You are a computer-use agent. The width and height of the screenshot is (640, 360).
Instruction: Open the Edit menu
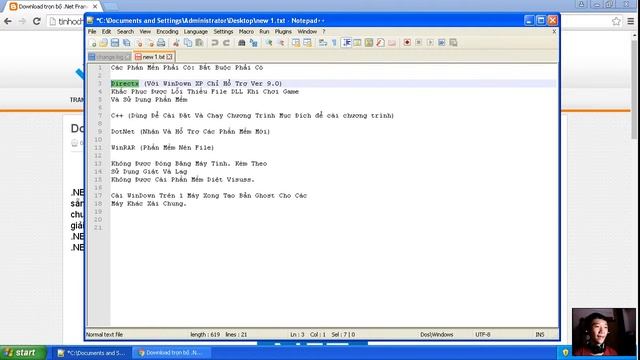(107, 31)
